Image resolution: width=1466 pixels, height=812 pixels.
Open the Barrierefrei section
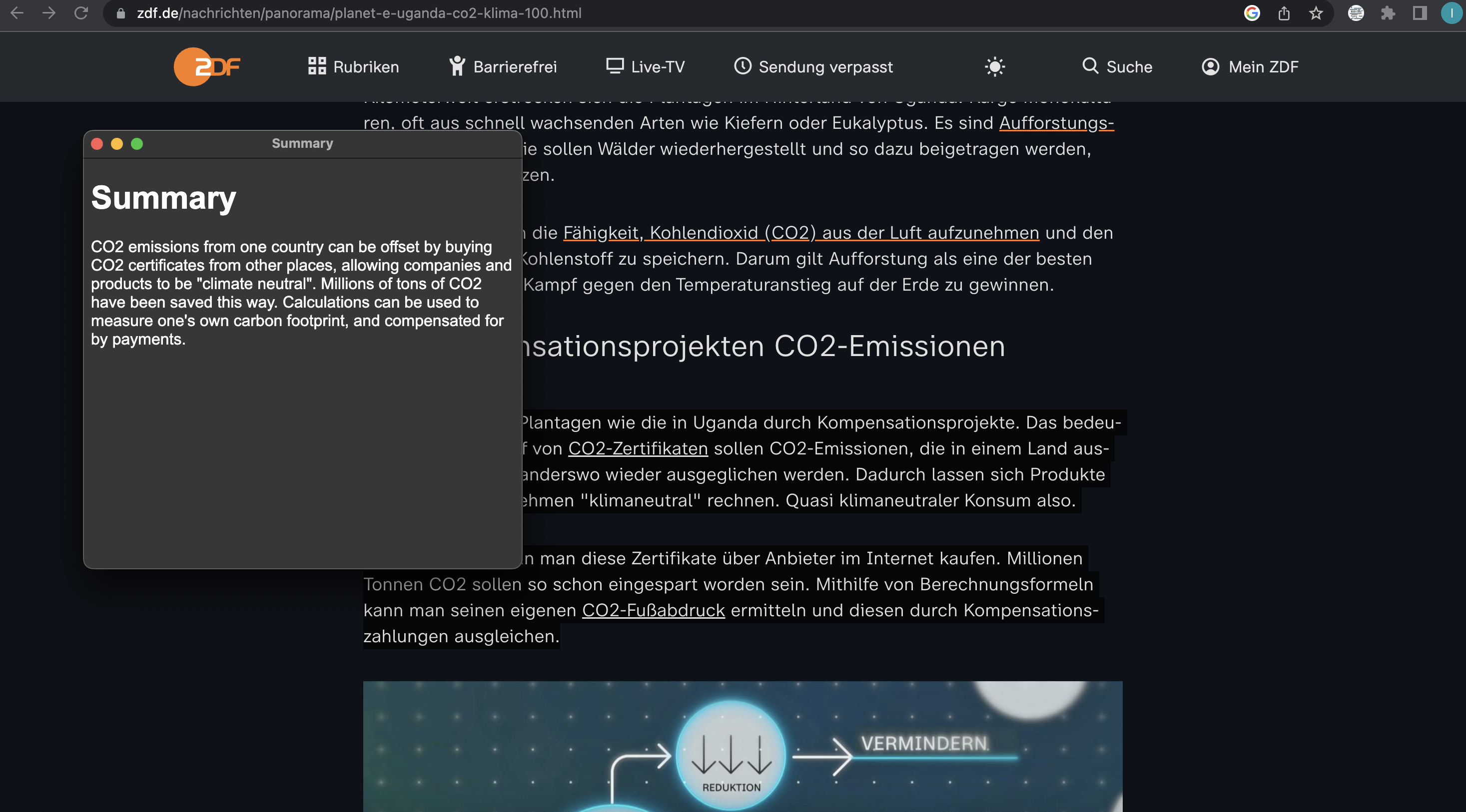503,66
